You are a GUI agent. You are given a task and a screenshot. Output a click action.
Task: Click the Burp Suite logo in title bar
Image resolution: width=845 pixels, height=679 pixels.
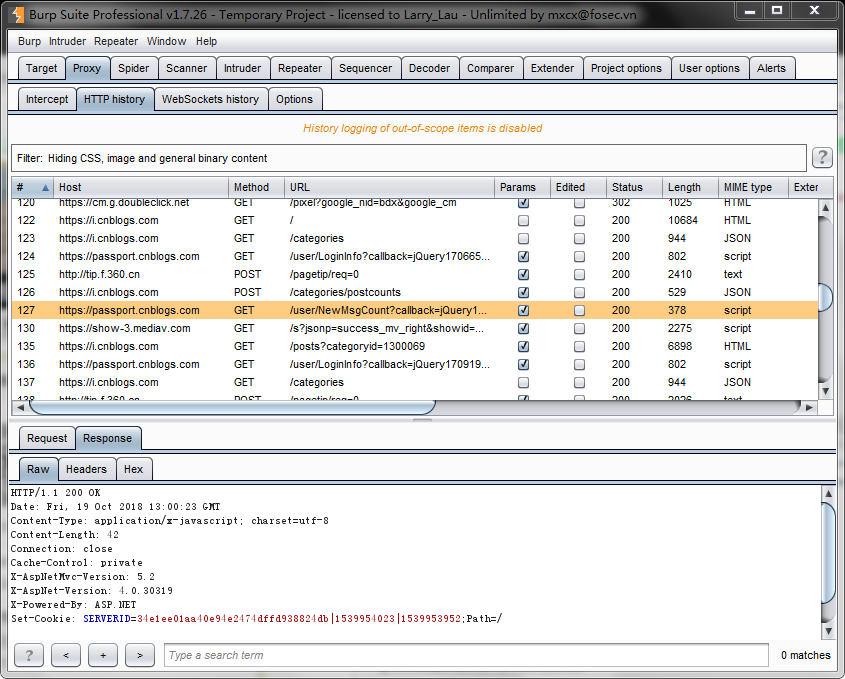click(x=17, y=15)
